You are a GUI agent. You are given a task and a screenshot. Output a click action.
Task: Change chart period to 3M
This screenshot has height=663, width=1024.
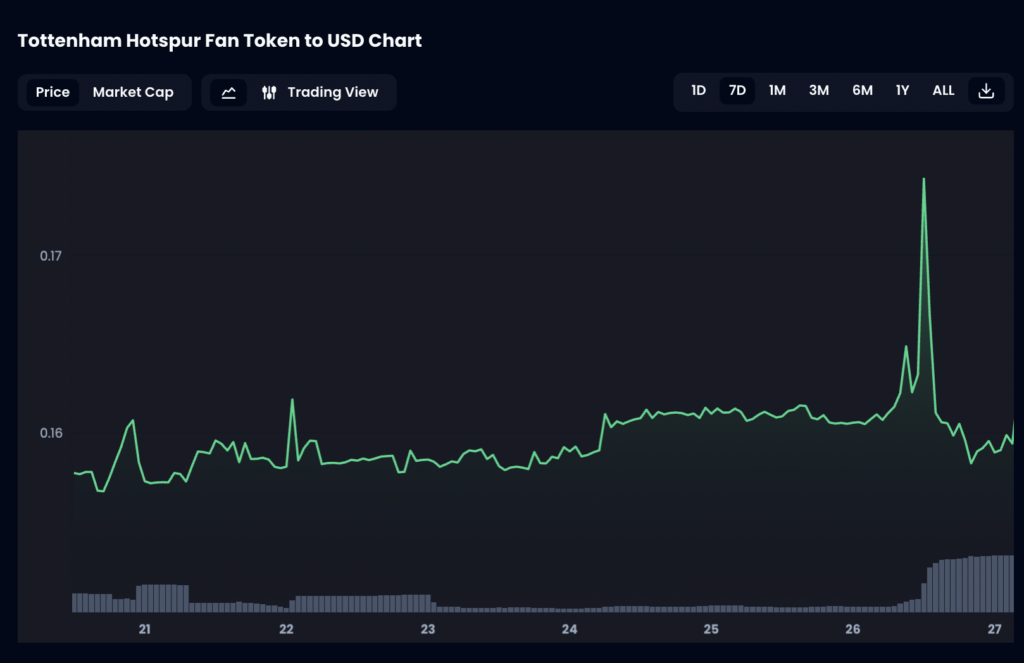pos(819,91)
